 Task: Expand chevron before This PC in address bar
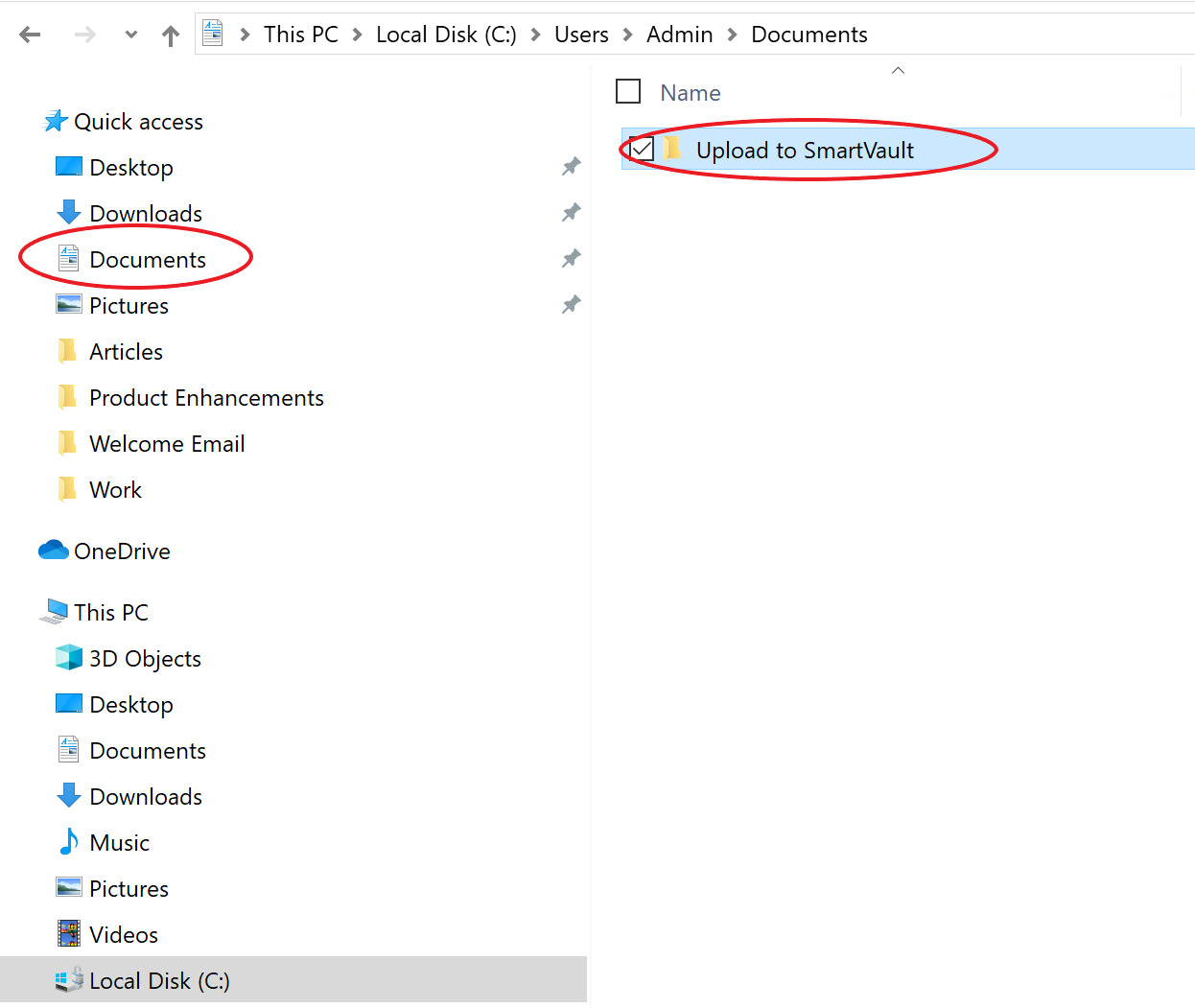(245, 35)
